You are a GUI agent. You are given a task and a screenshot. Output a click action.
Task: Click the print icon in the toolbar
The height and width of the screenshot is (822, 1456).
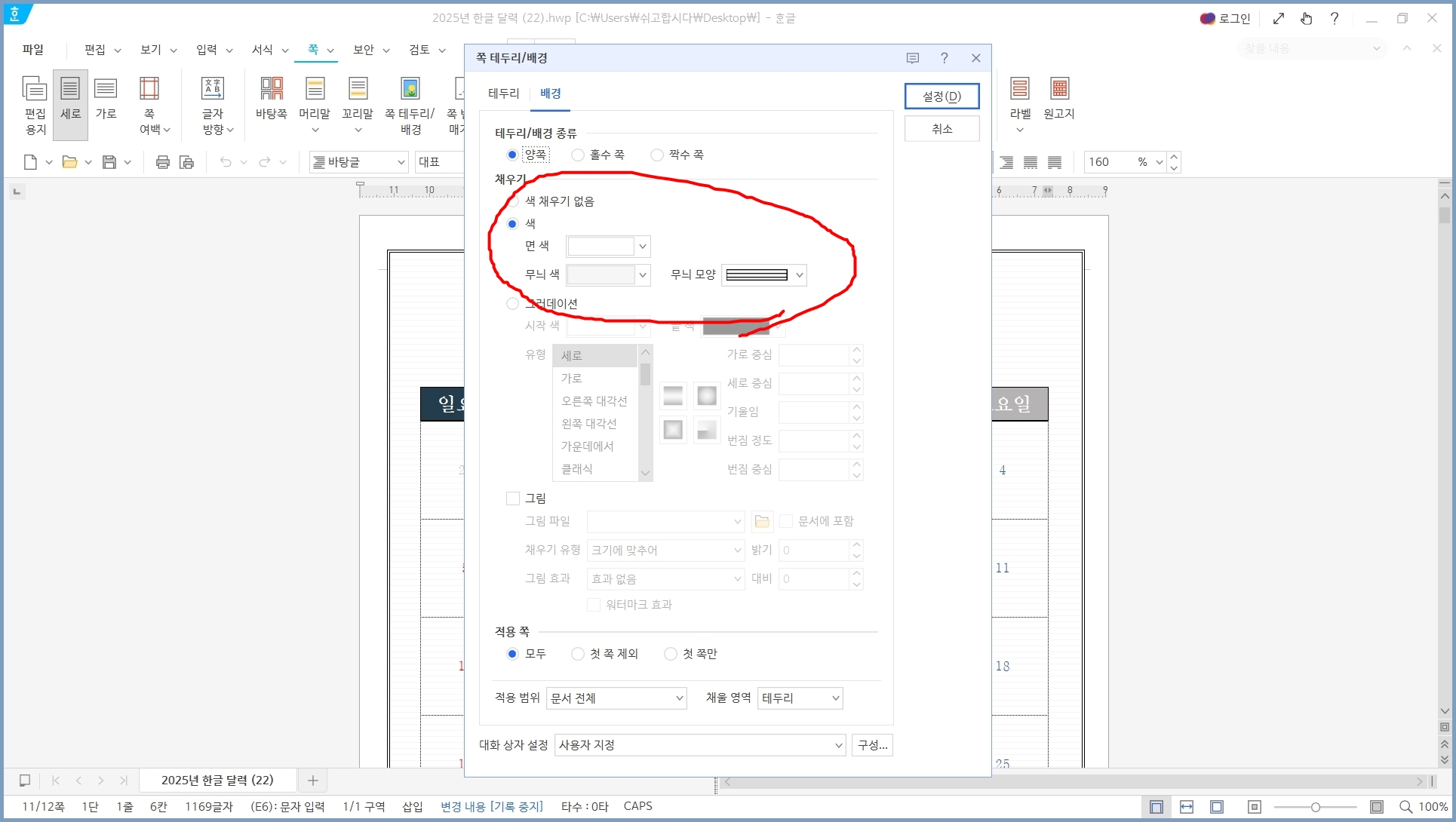(162, 162)
